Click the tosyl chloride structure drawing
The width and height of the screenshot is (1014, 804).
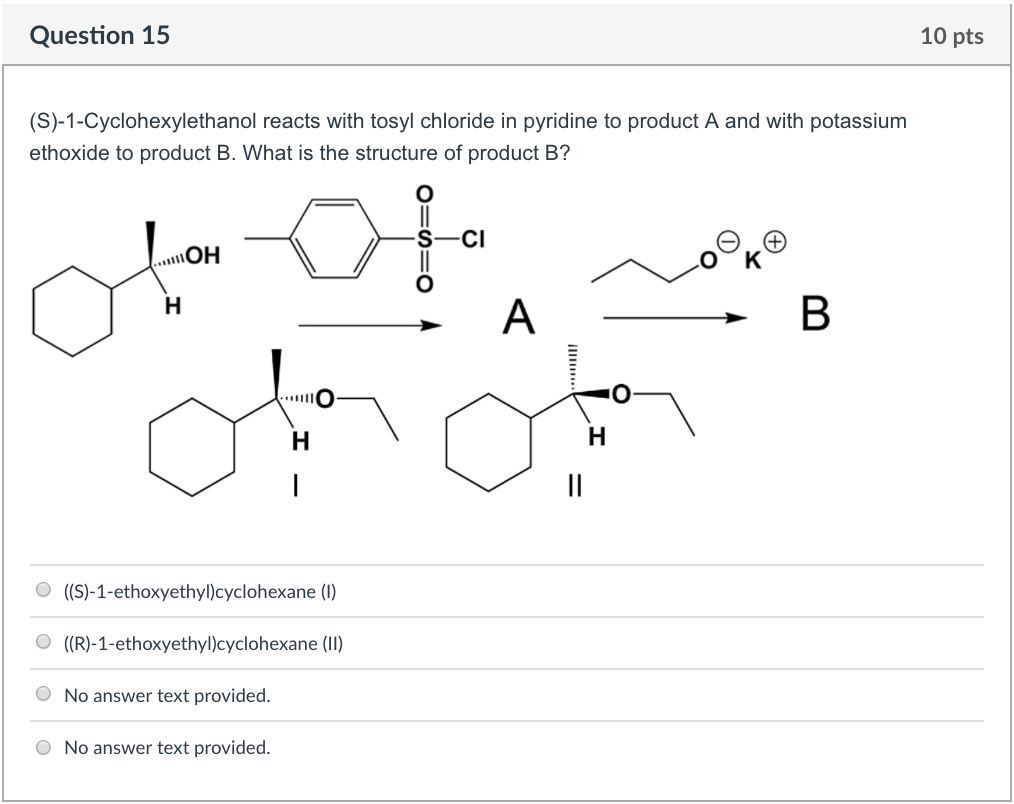click(x=370, y=240)
